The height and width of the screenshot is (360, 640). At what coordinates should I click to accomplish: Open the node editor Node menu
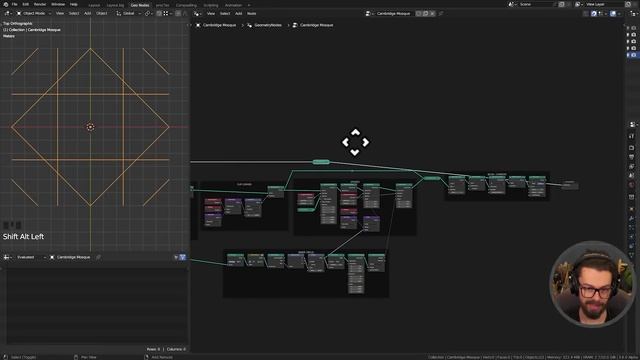click(x=251, y=13)
